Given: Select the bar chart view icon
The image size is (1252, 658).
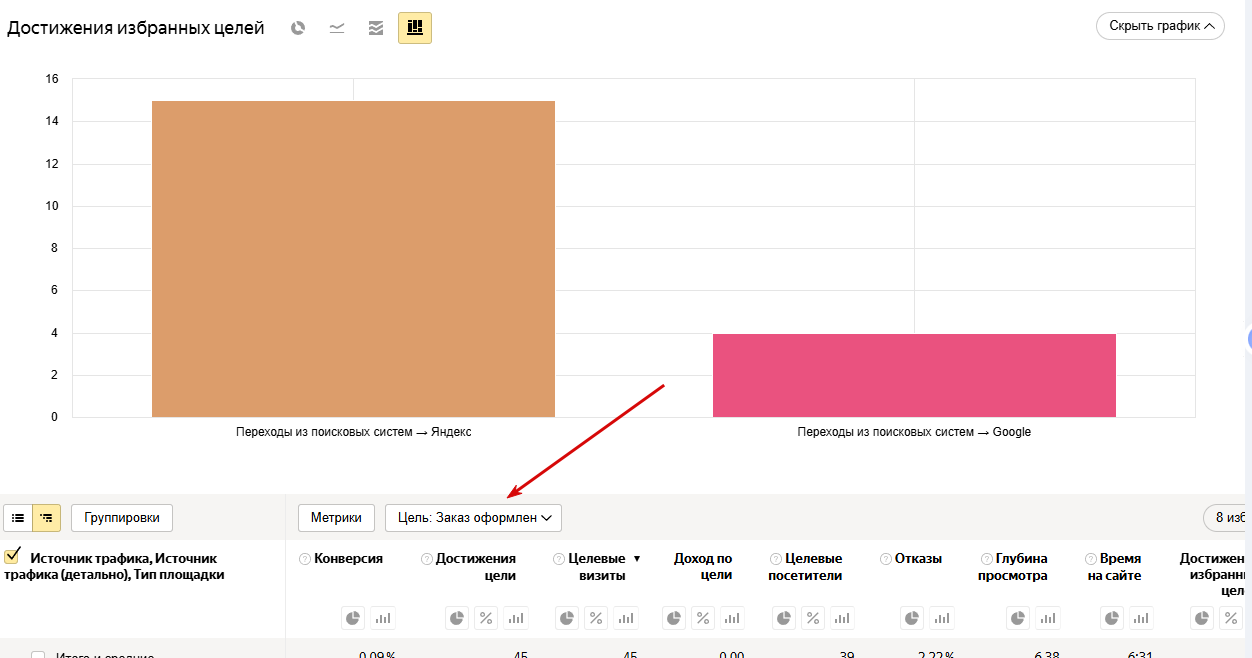Looking at the screenshot, I should pyautogui.click(x=415, y=28).
